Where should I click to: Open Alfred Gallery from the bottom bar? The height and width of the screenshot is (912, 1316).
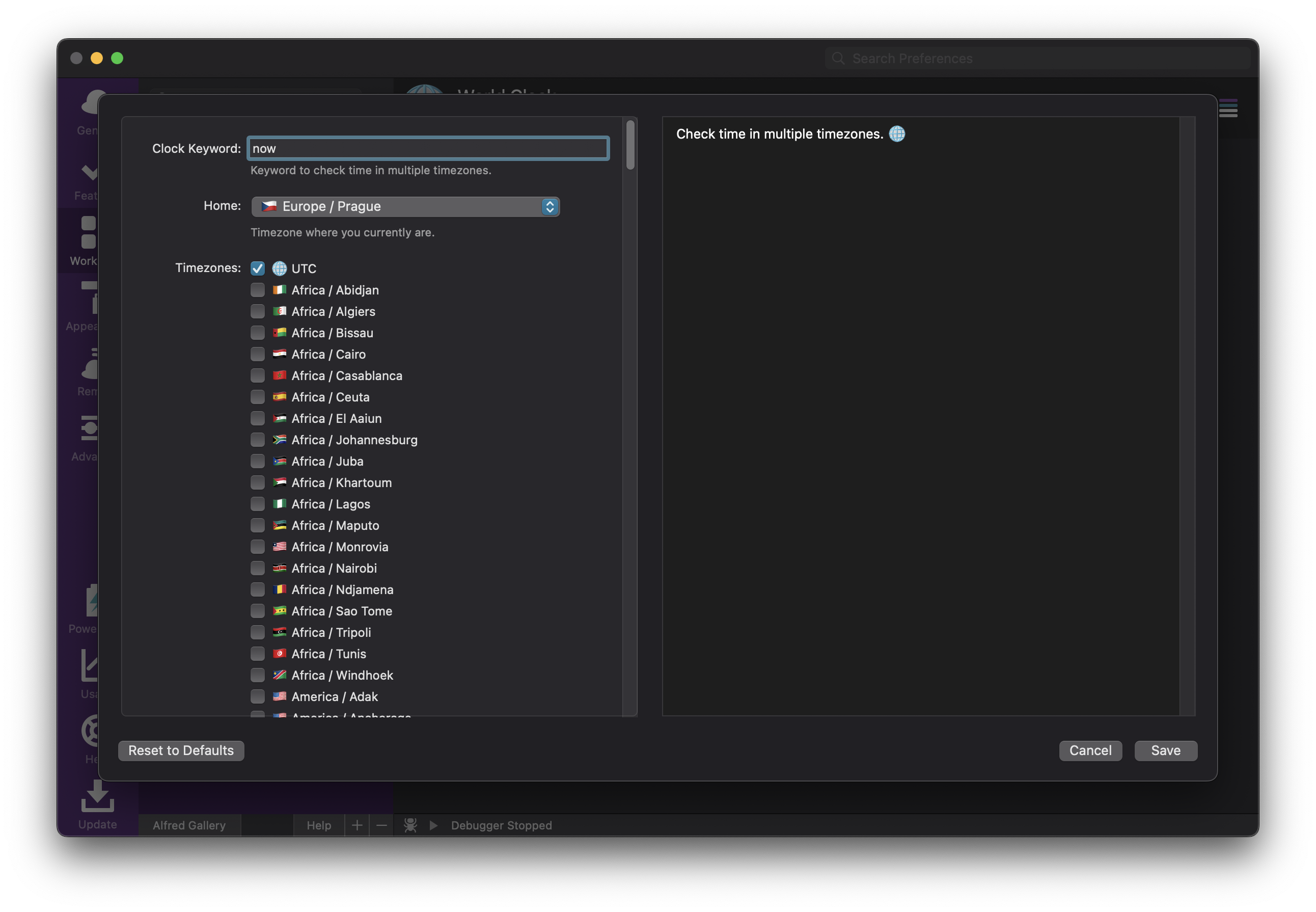coord(189,825)
